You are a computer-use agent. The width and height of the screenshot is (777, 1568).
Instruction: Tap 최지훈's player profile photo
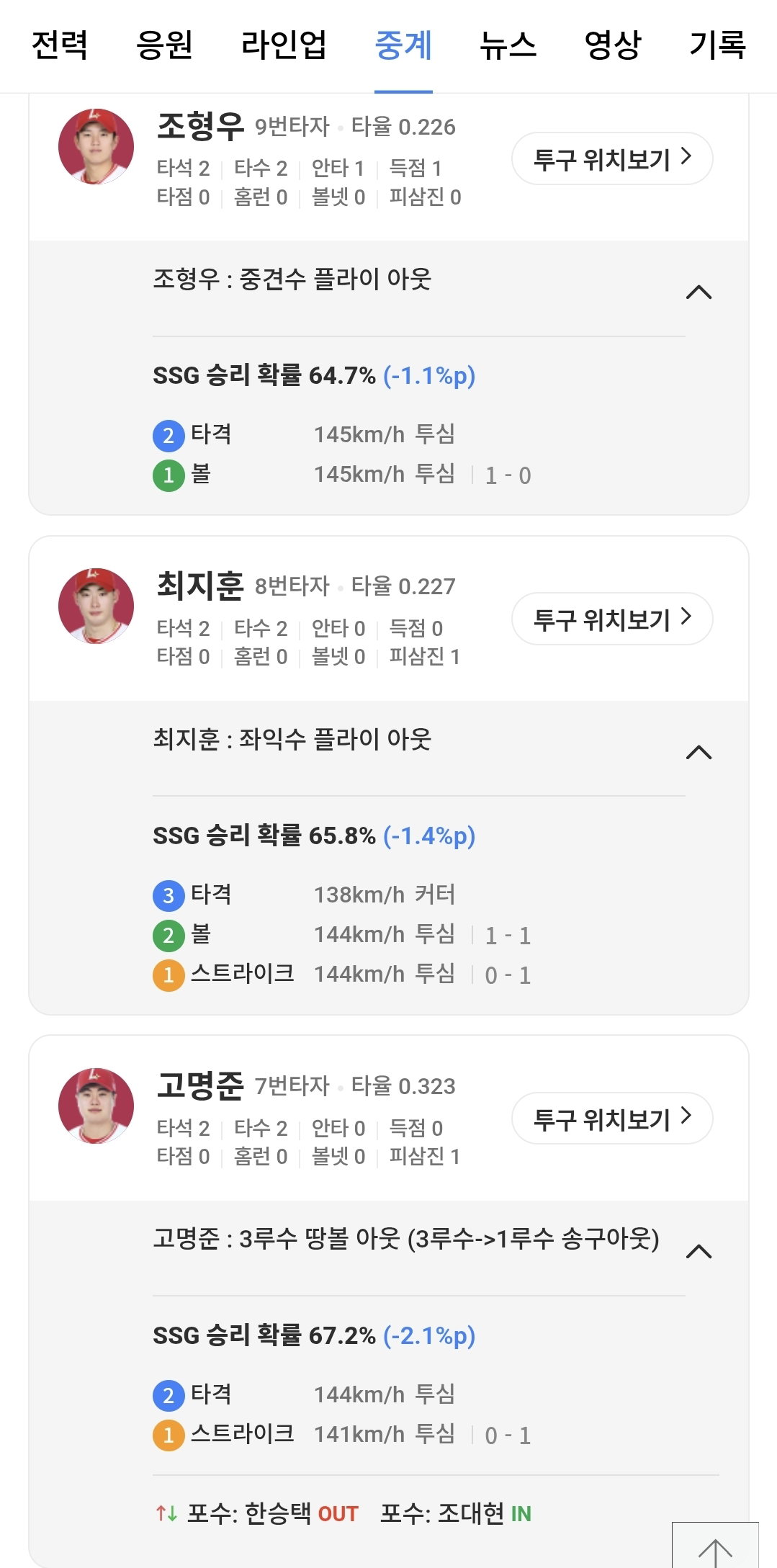point(96,606)
